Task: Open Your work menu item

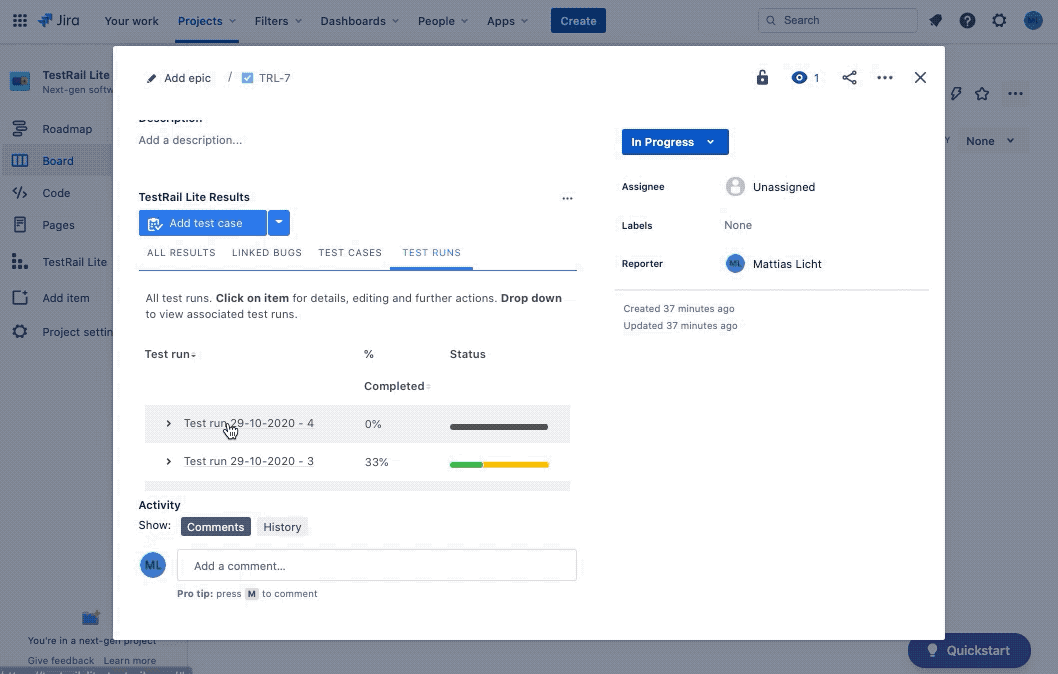Action: (132, 21)
